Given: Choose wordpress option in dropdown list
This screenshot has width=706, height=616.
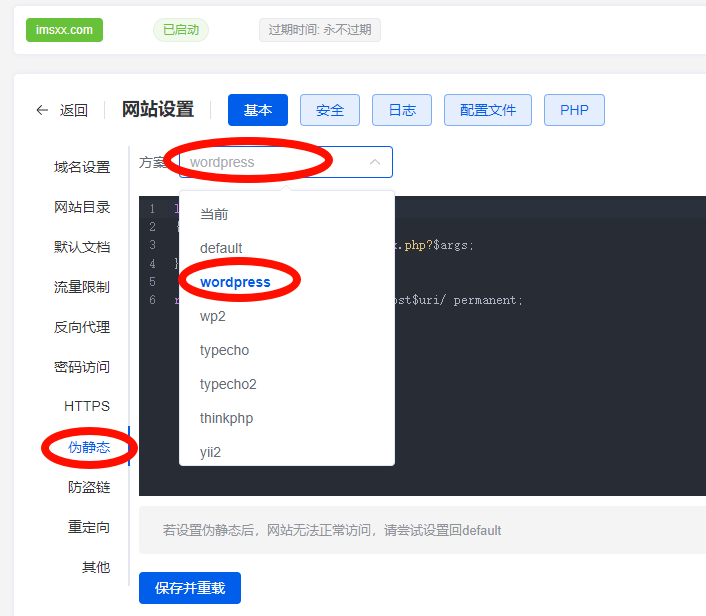Looking at the screenshot, I should point(287,282).
